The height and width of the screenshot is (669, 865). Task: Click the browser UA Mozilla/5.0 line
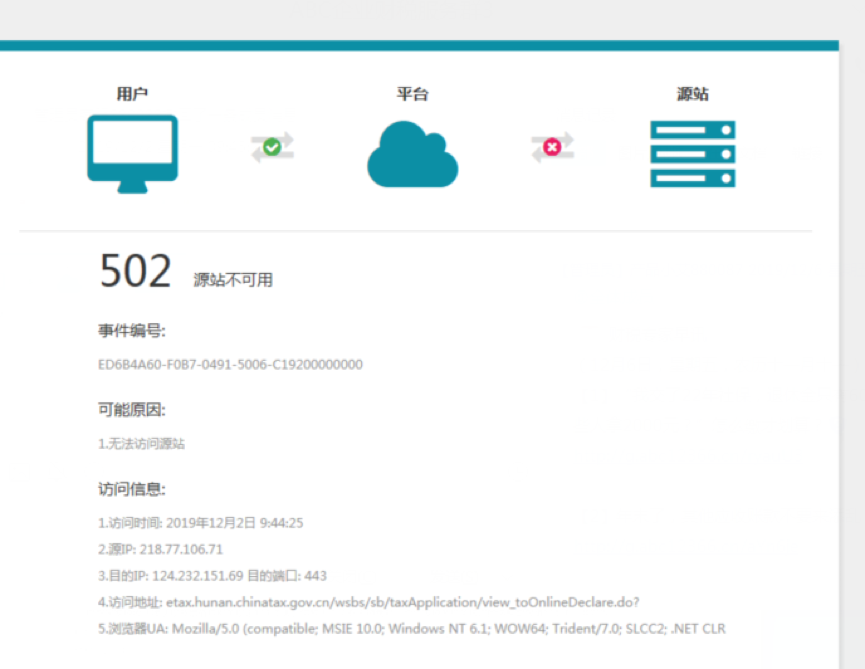[412, 629]
